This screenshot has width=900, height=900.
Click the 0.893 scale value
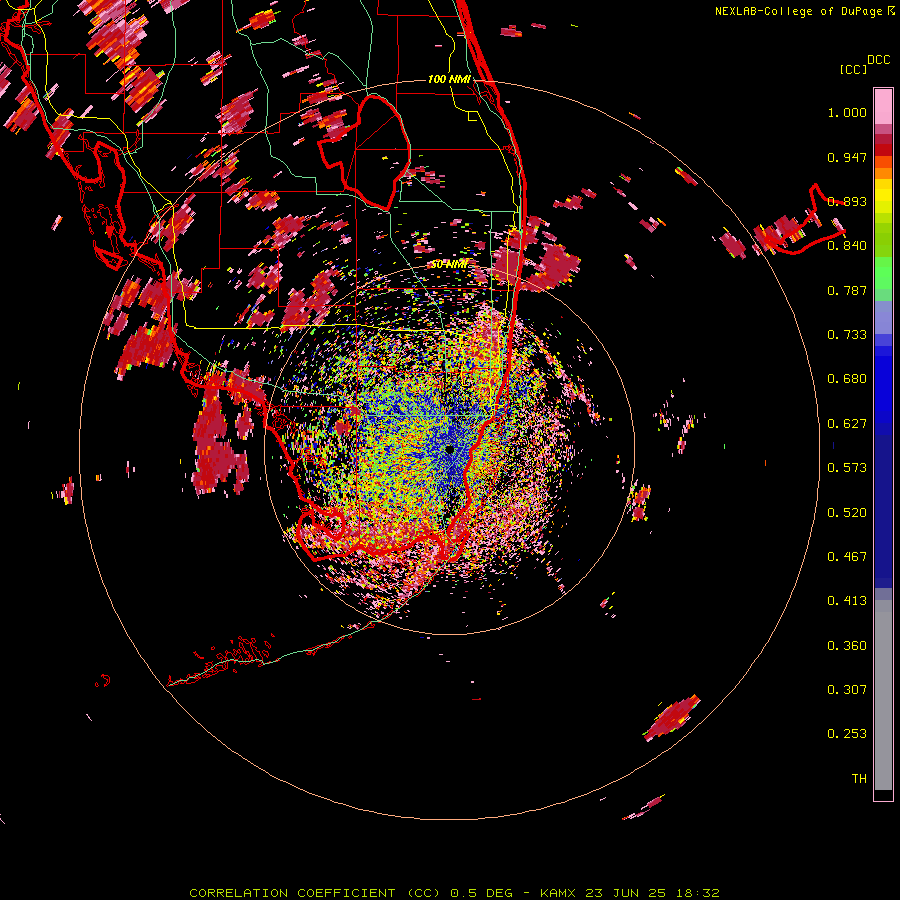[847, 201]
